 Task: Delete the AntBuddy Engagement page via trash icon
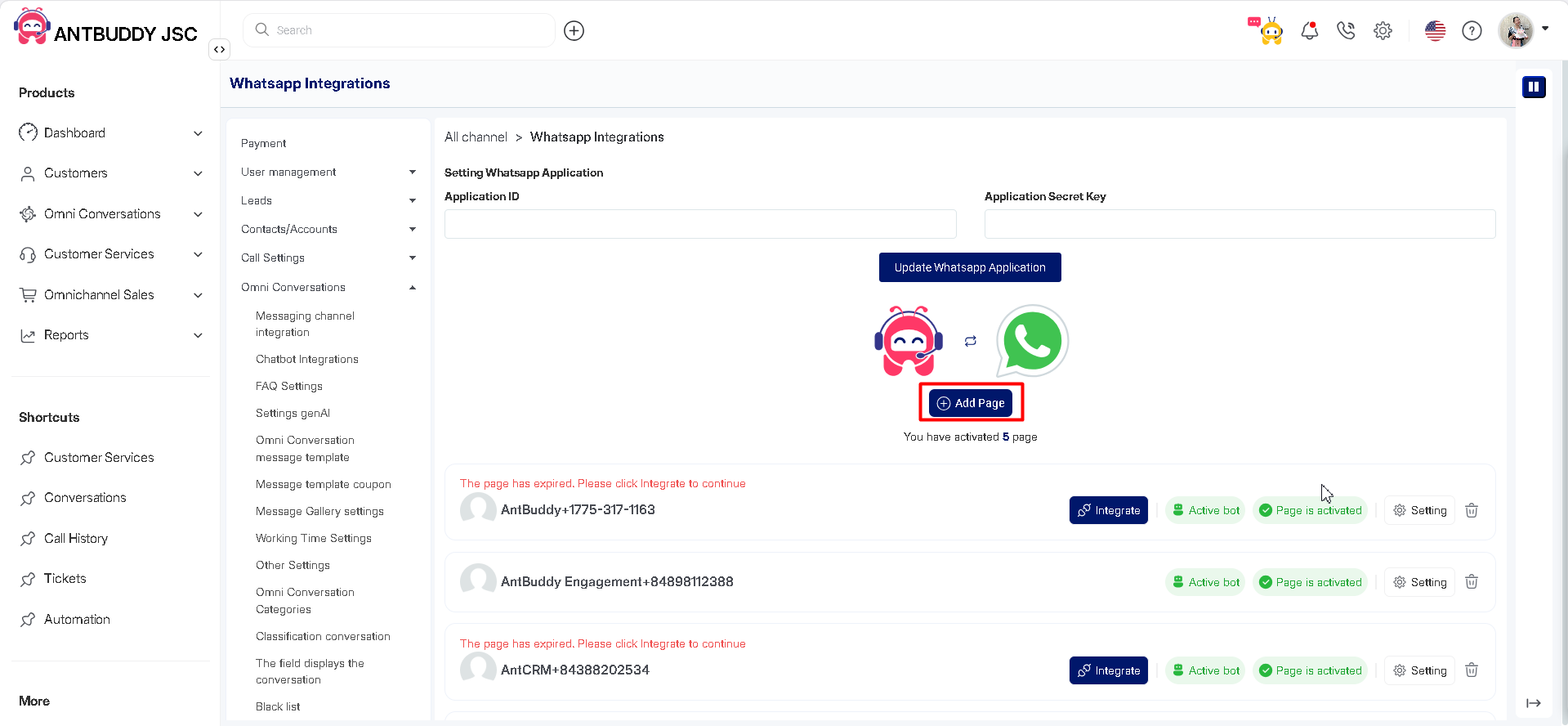(1472, 582)
